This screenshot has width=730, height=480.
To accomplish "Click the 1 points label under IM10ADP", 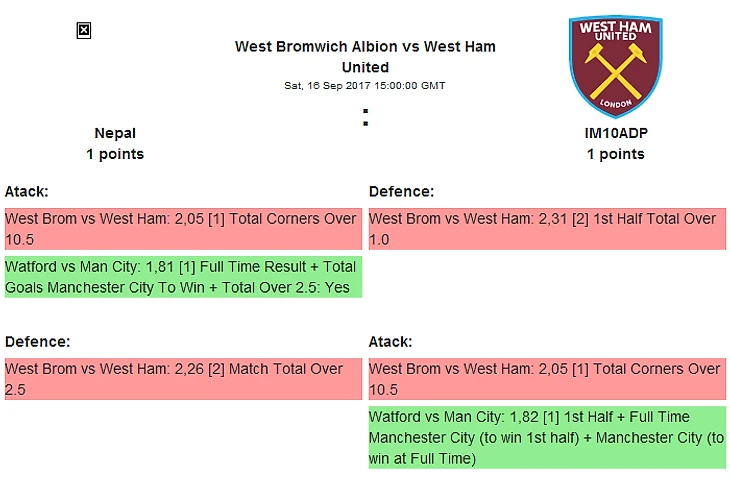I will point(615,154).
